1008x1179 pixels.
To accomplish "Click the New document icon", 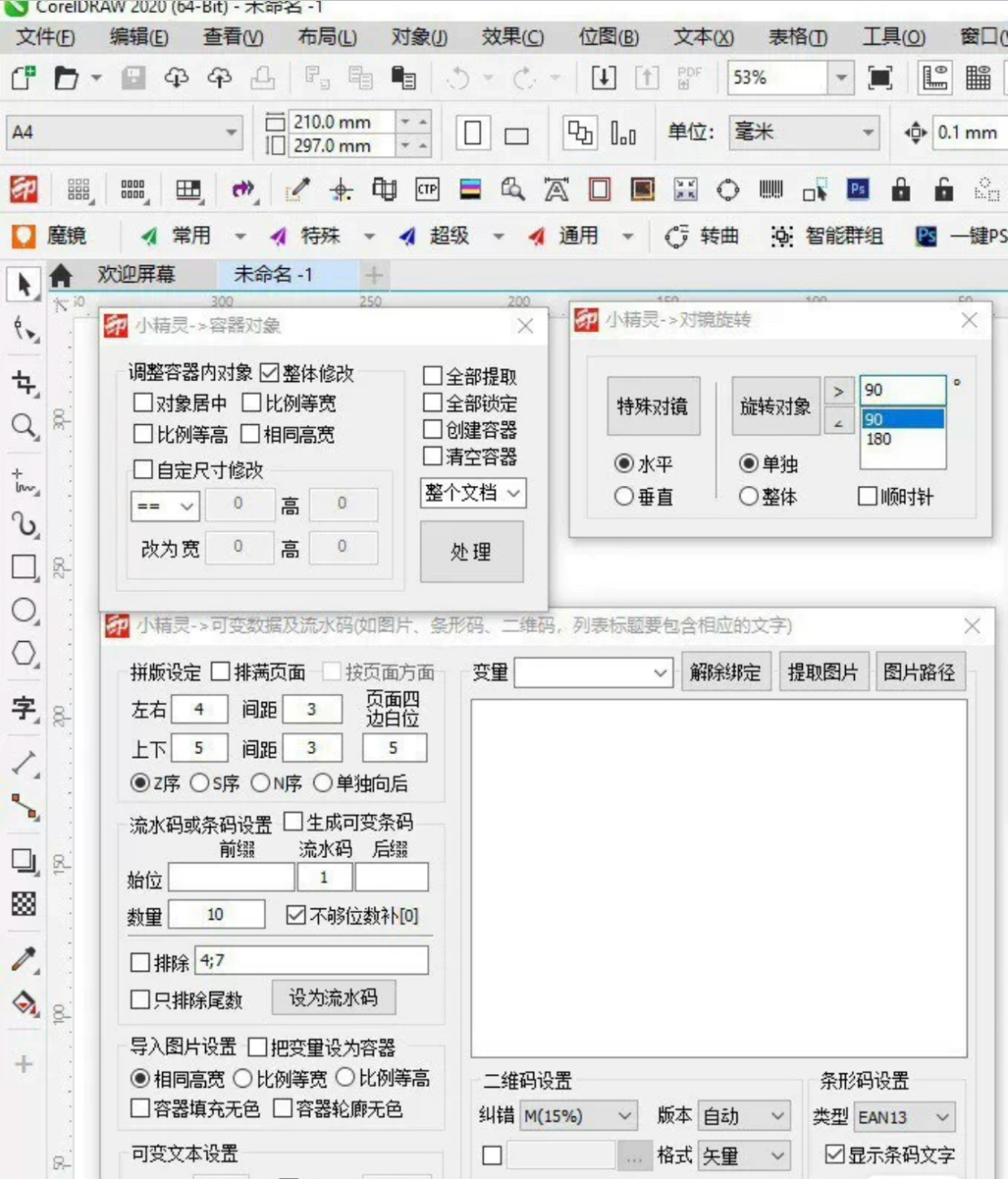I will 23,78.
